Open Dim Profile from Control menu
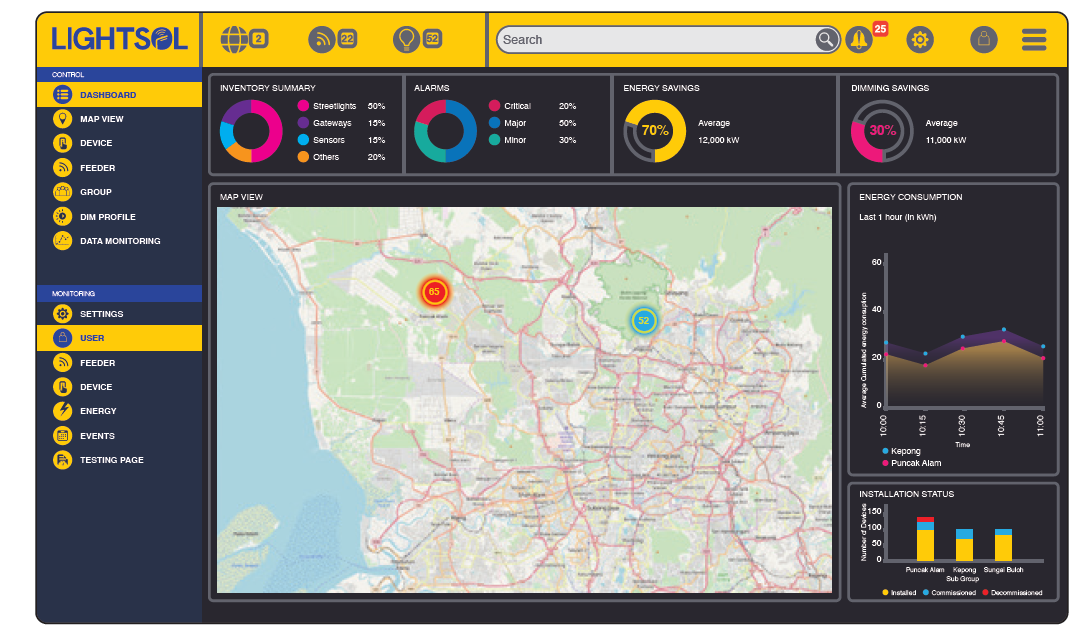 107,217
